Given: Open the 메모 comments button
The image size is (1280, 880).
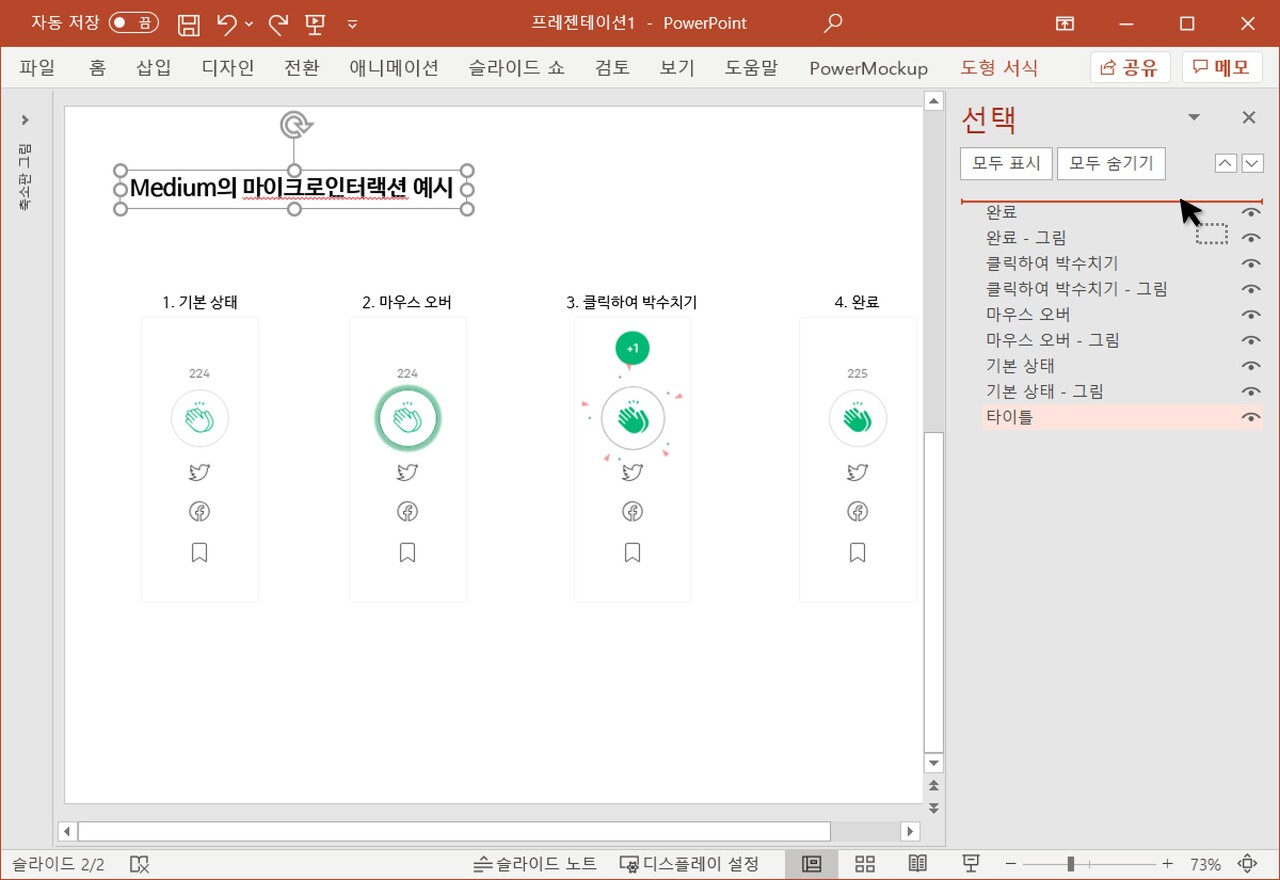Looking at the screenshot, I should click(x=1222, y=68).
